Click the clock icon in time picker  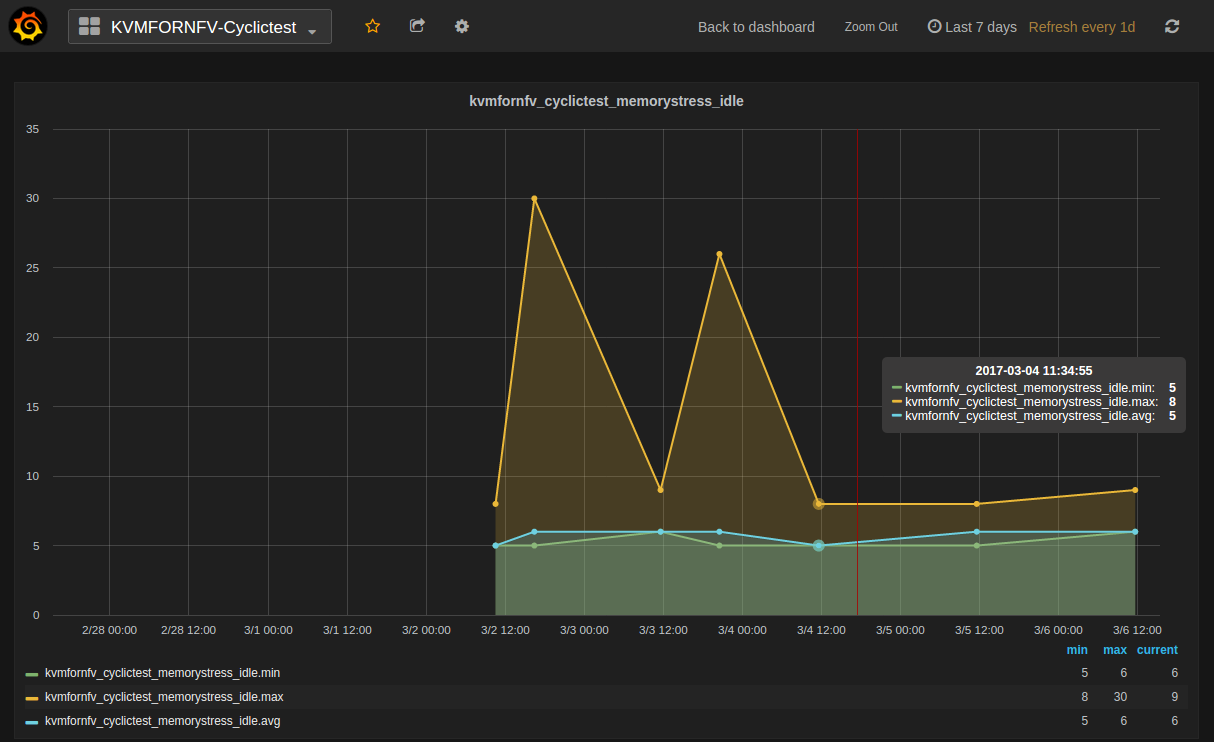coord(934,27)
